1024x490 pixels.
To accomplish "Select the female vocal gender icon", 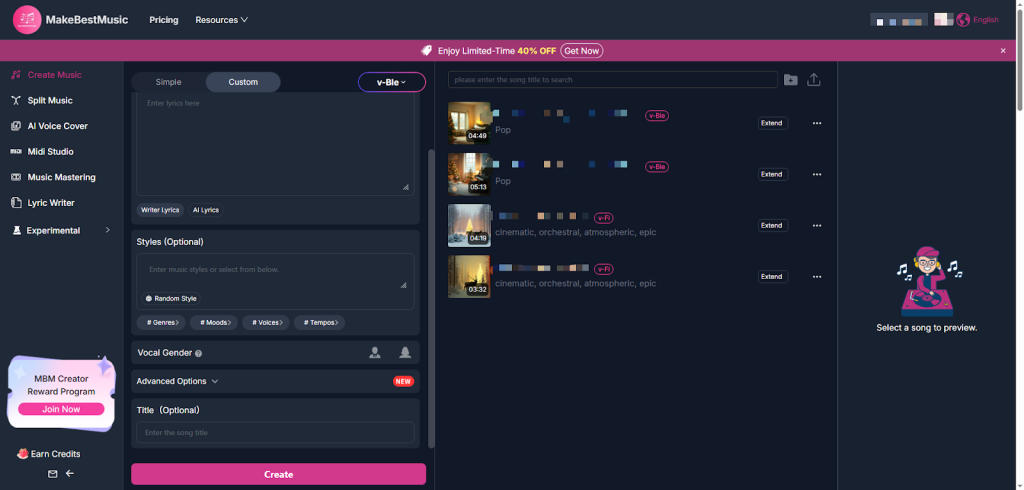I will pyautogui.click(x=405, y=352).
